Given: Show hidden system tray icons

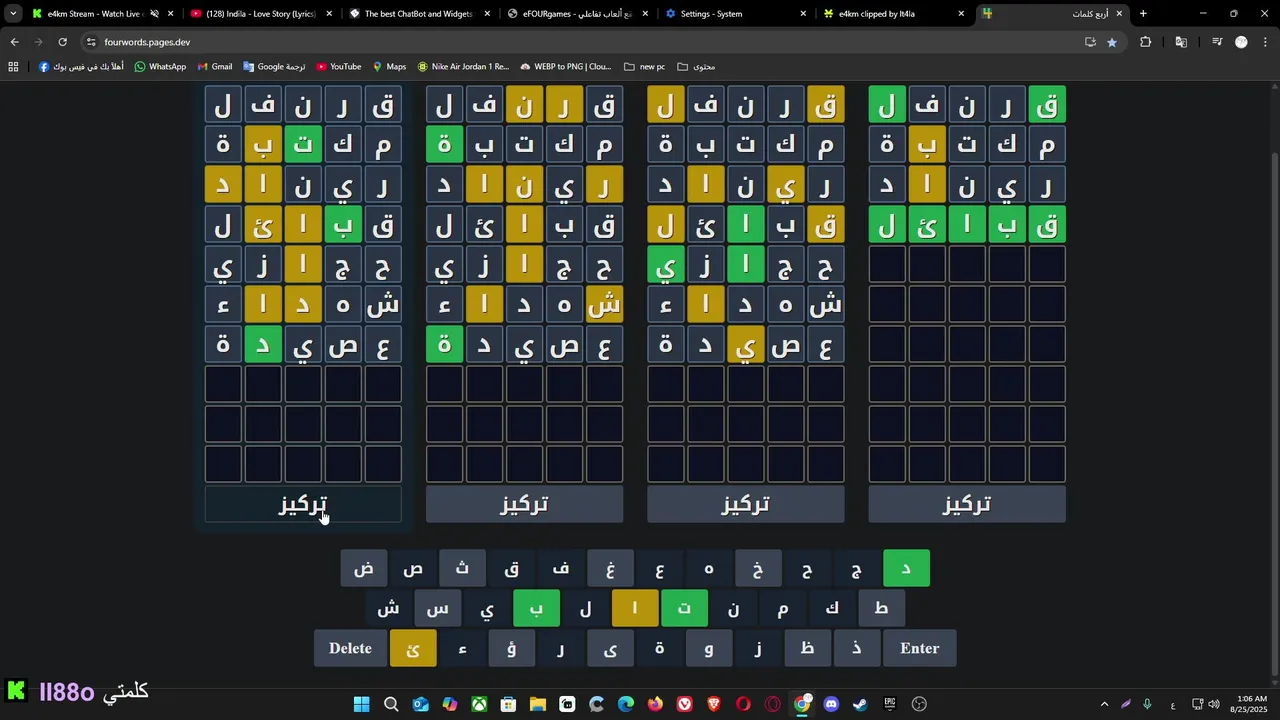Looking at the screenshot, I should [x=1104, y=704].
